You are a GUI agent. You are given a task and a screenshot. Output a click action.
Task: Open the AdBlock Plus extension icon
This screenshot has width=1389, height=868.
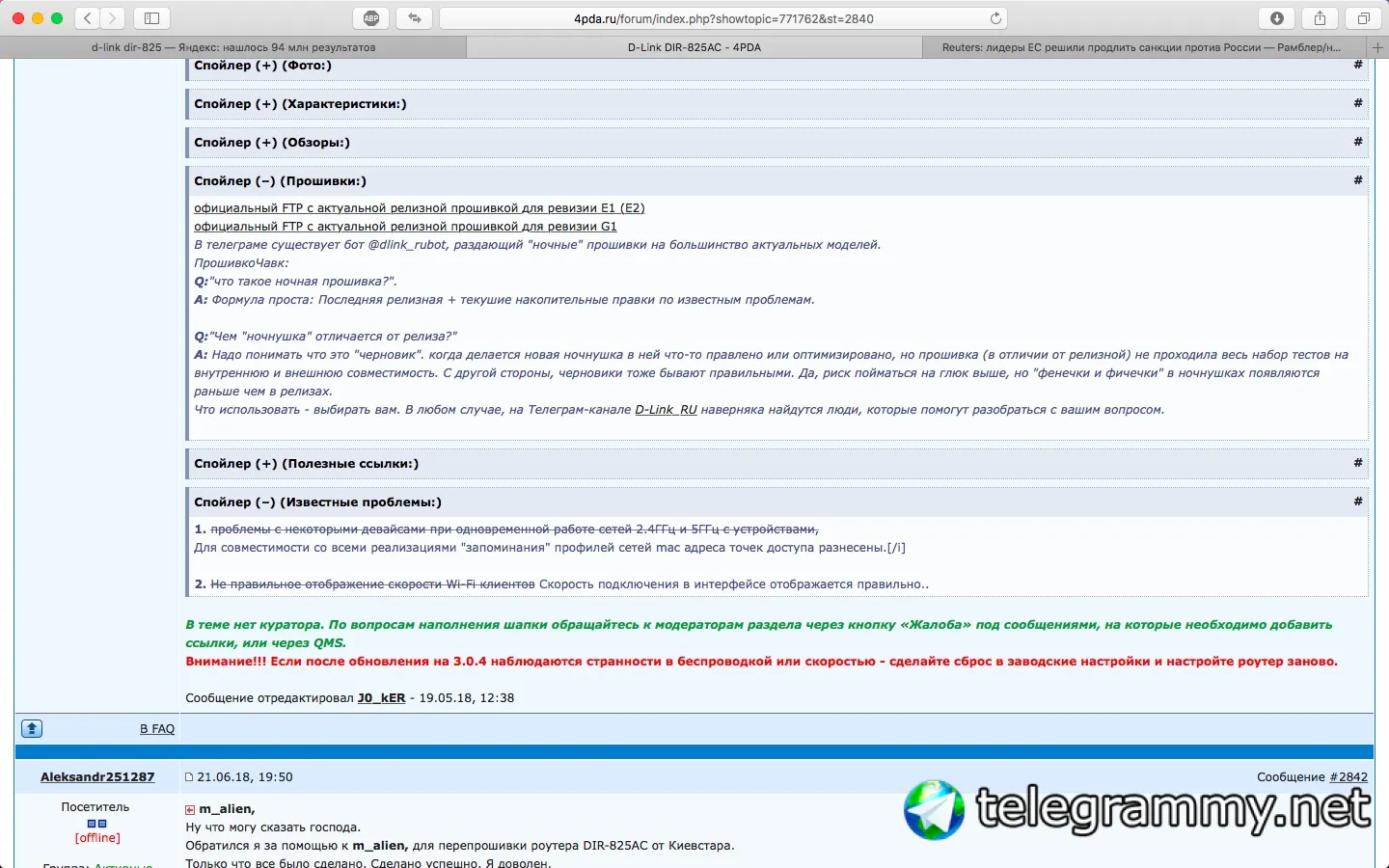pyautogui.click(x=371, y=18)
